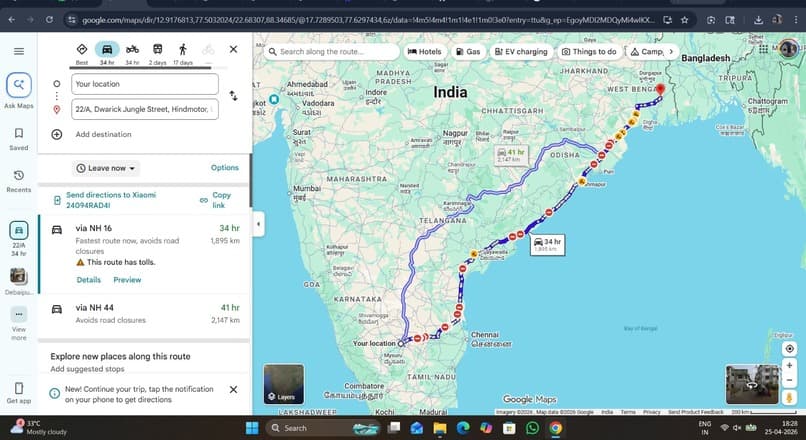Viewport: 806px width, 440px height.
Task: Select the Motorcycle travel mode tab
Action: 132,53
